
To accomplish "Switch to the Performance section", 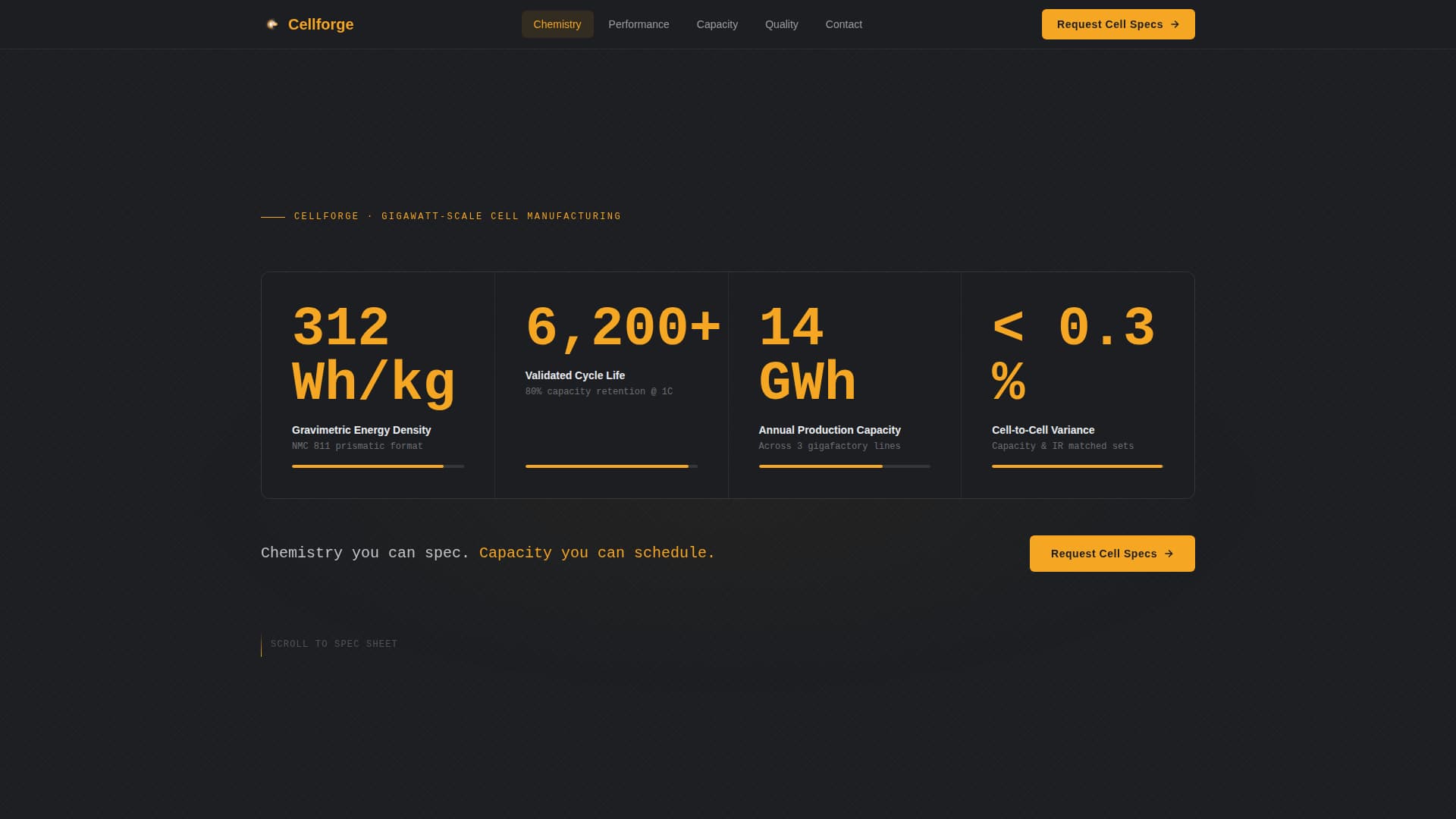I will (639, 24).
